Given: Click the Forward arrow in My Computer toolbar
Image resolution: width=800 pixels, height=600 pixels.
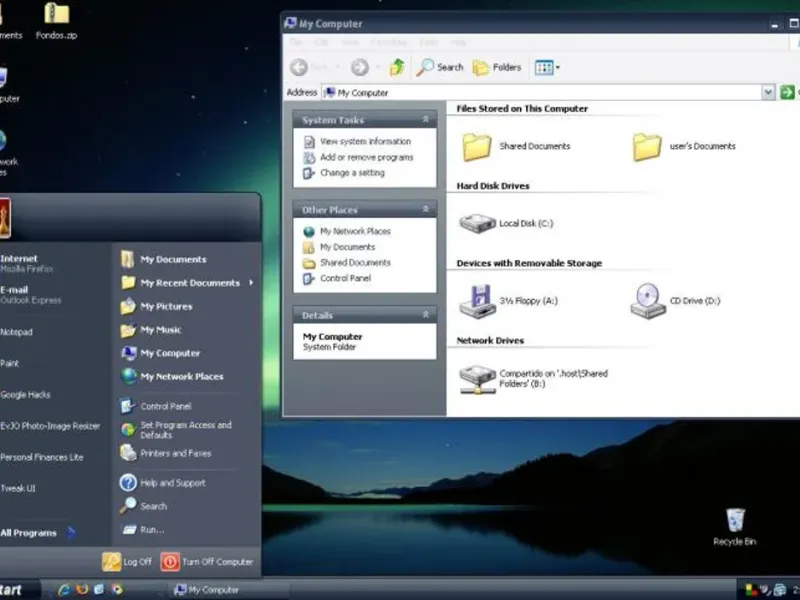Looking at the screenshot, I should [360, 67].
